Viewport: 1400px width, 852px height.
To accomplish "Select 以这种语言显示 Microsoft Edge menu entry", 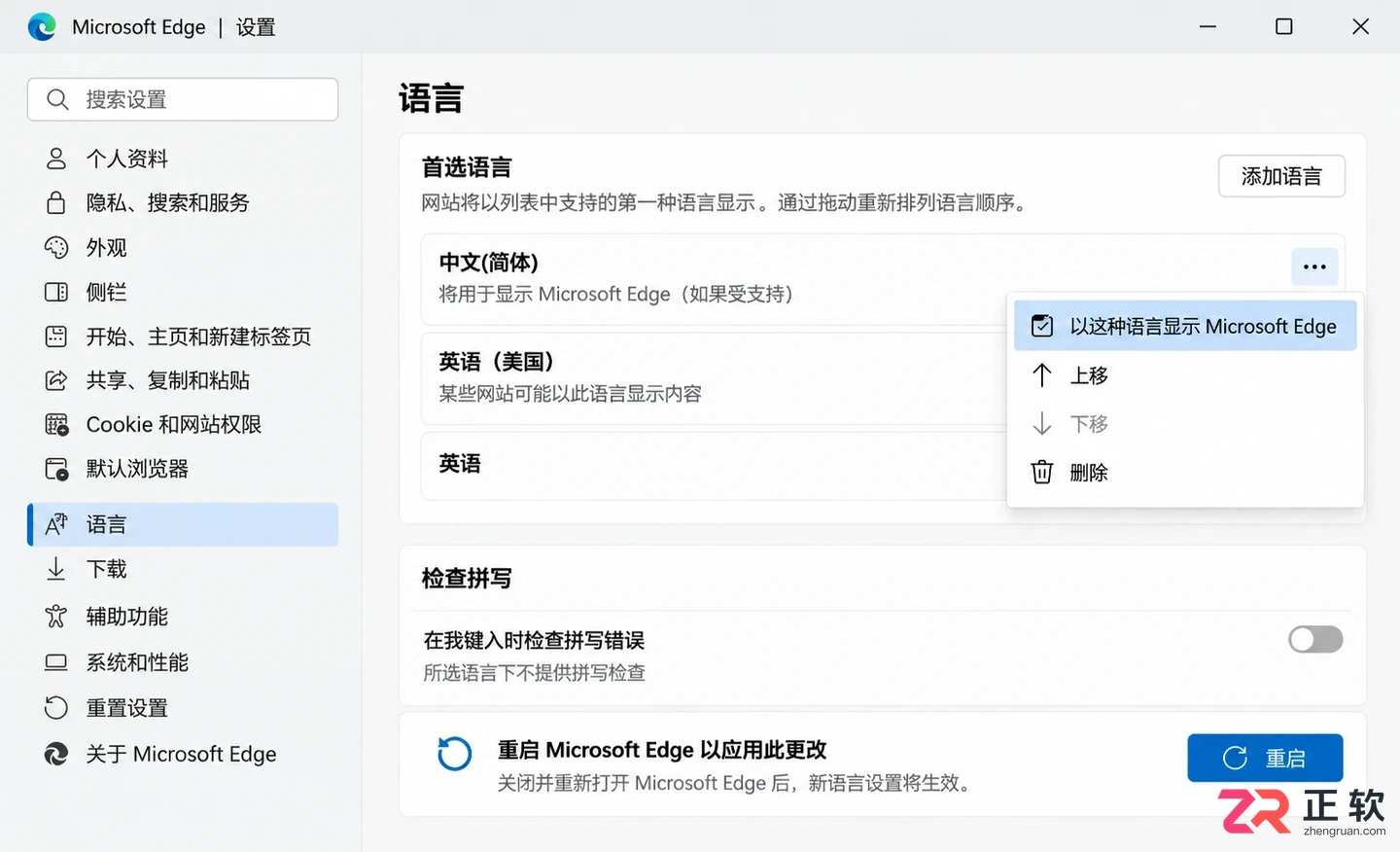I will pyautogui.click(x=1185, y=326).
